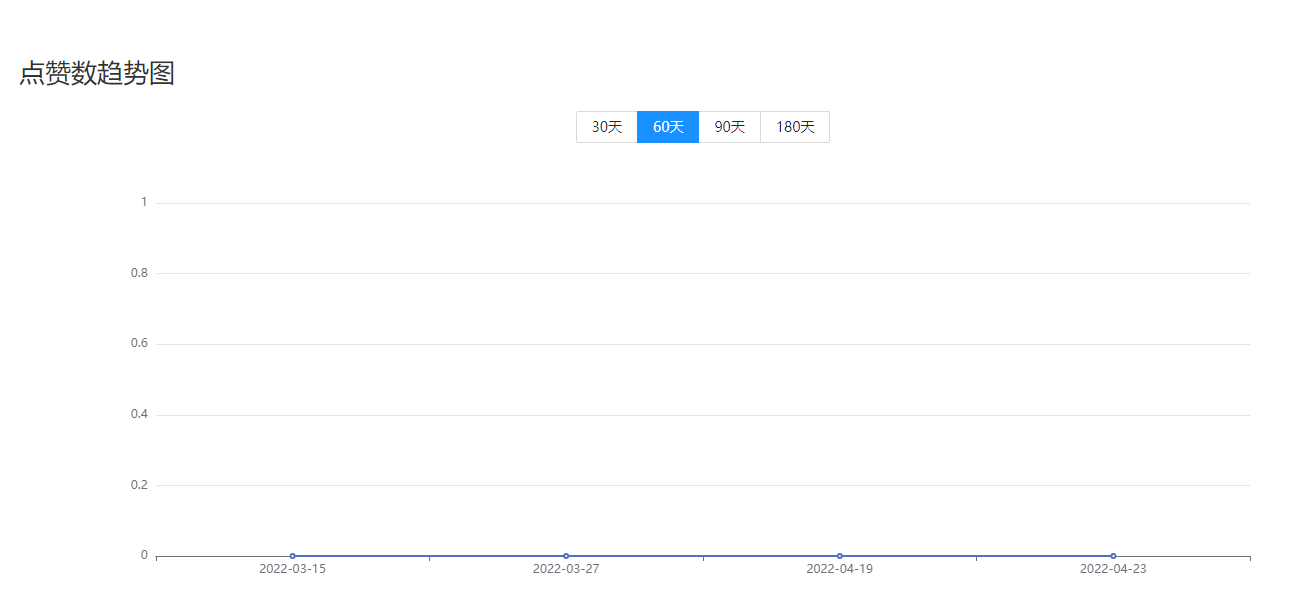This screenshot has width=1307, height=609.
Task: Select the data point above 2022-04-23
Action: [1113, 556]
